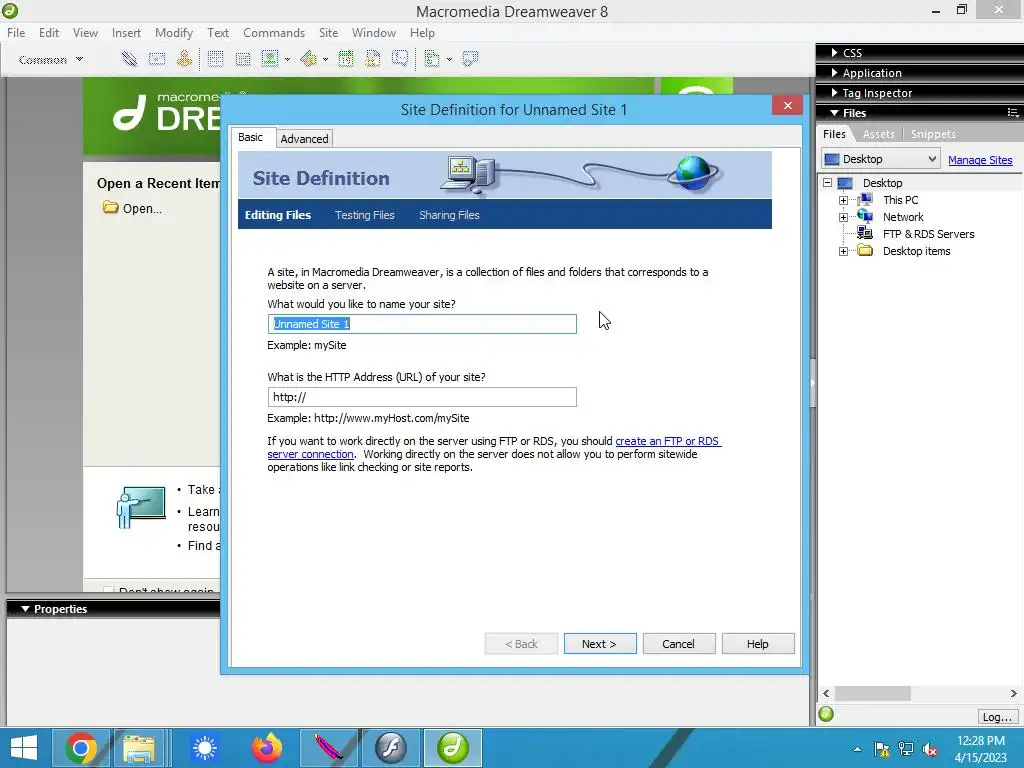
Task: Open the Media icon dropdown arrow
Action: pyautogui.click(x=325, y=59)
